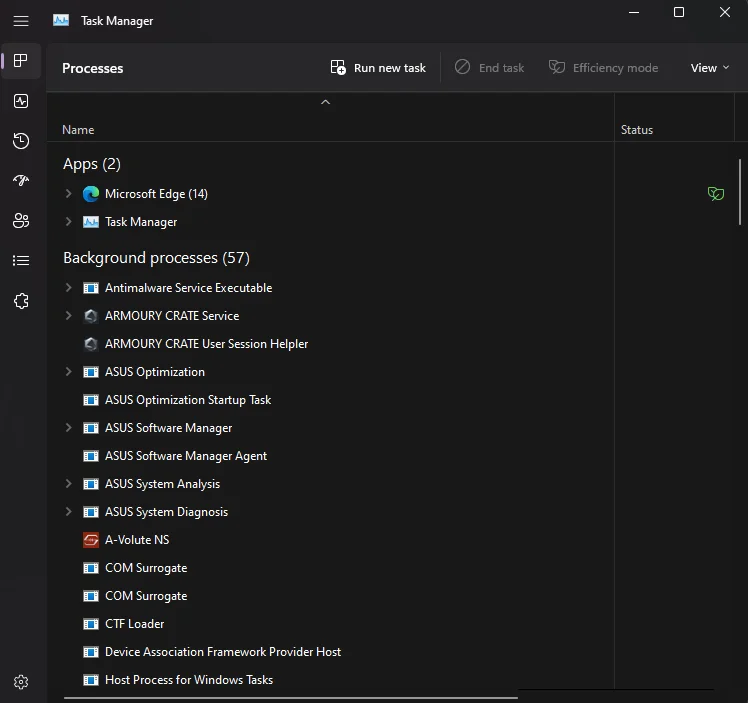Open the Details list sidebar icon
The width and height of the screenshot is (748, 703).
click(x=21, y=260)
